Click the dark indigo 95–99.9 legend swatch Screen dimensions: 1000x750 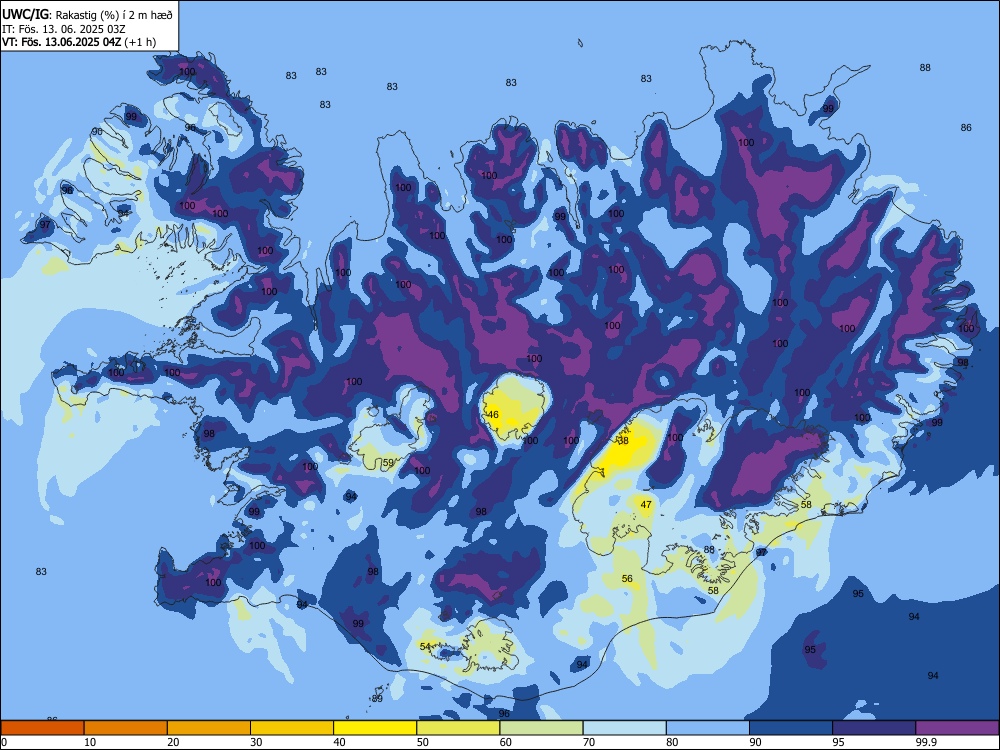coord(874,728)
